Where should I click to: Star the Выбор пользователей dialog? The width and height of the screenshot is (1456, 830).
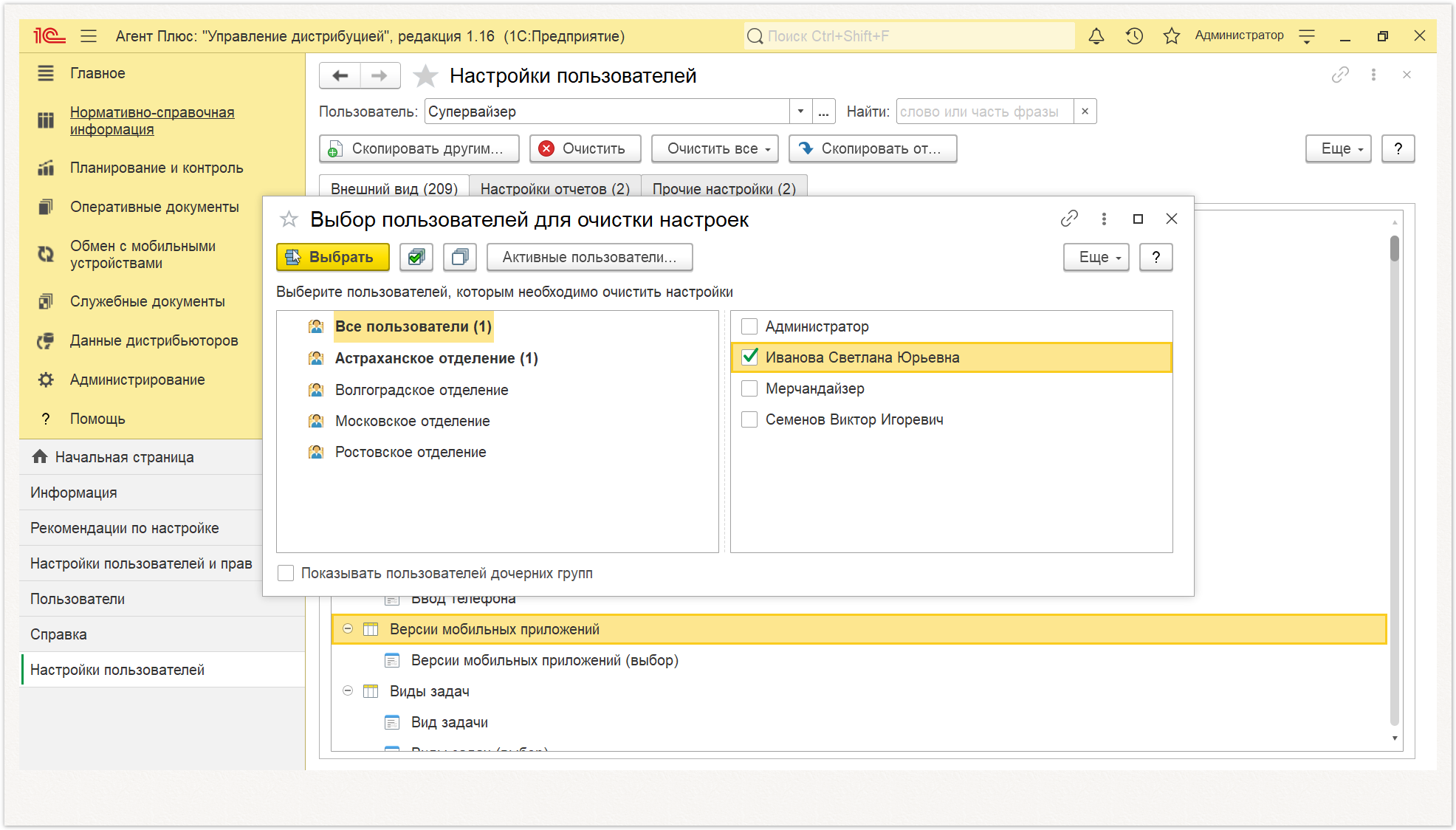[289, 219]
